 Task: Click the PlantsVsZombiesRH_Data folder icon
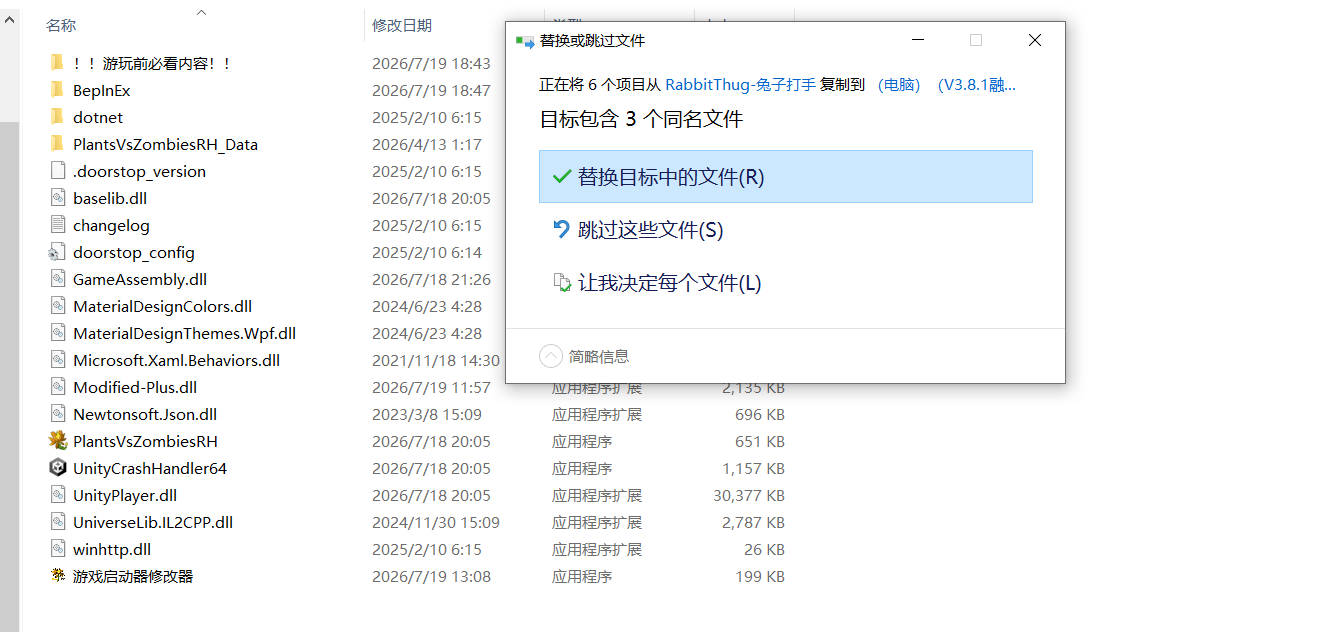[57, 144]
